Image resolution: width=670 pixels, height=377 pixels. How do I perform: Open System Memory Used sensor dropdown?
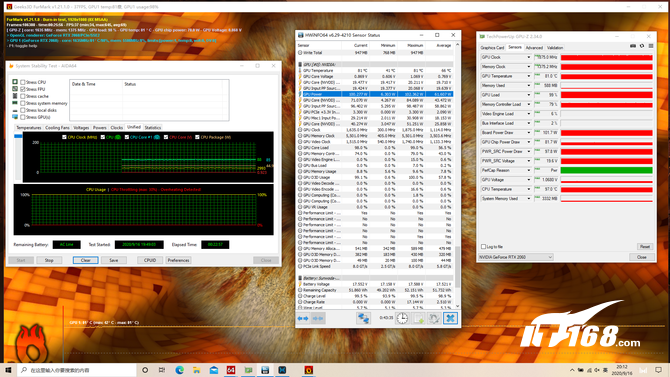[x=529, y=199]
